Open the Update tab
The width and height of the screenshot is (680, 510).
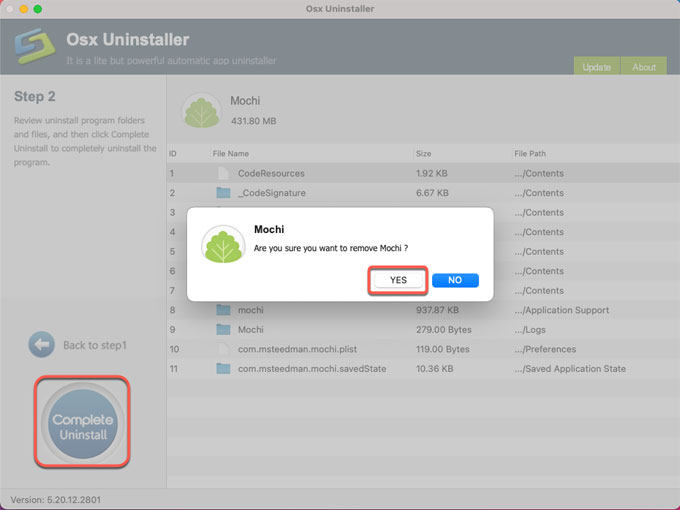tap(596, 67)
